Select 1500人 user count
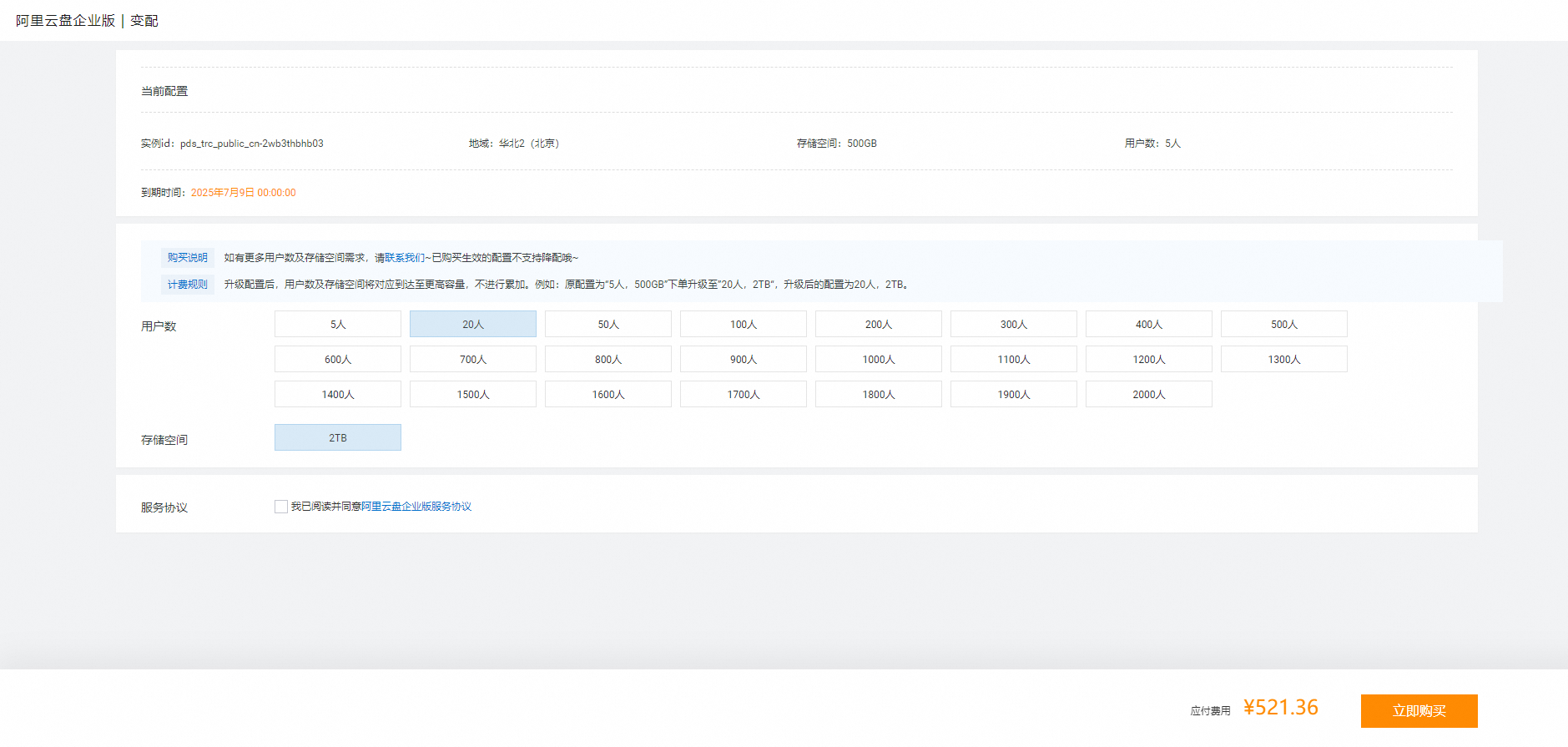Image resolution: width=1568 pixels, height=747 pixels. (x=473, y=394)
